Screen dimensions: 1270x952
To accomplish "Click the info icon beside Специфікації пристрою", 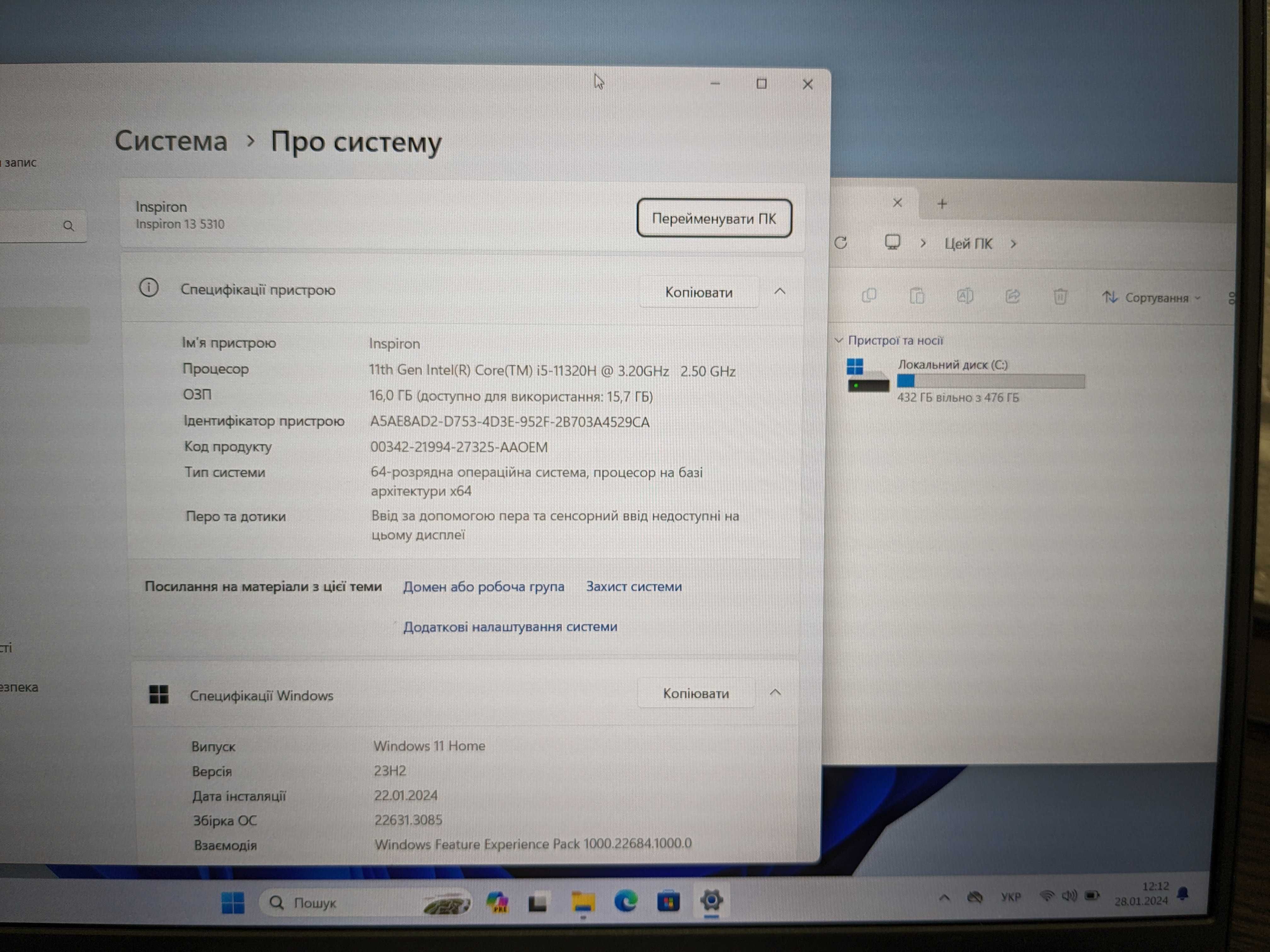I will [149, 287].
